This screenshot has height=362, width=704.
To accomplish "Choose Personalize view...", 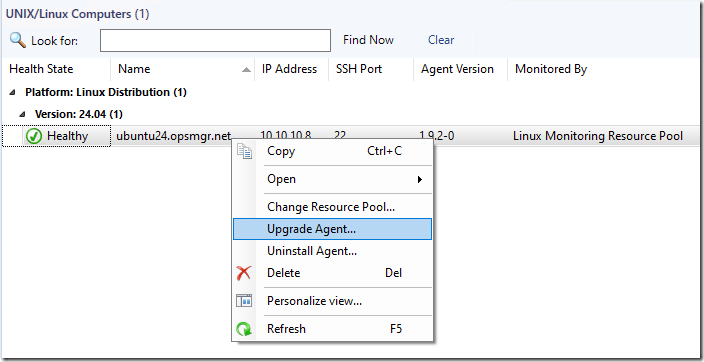I will point(332,301).
